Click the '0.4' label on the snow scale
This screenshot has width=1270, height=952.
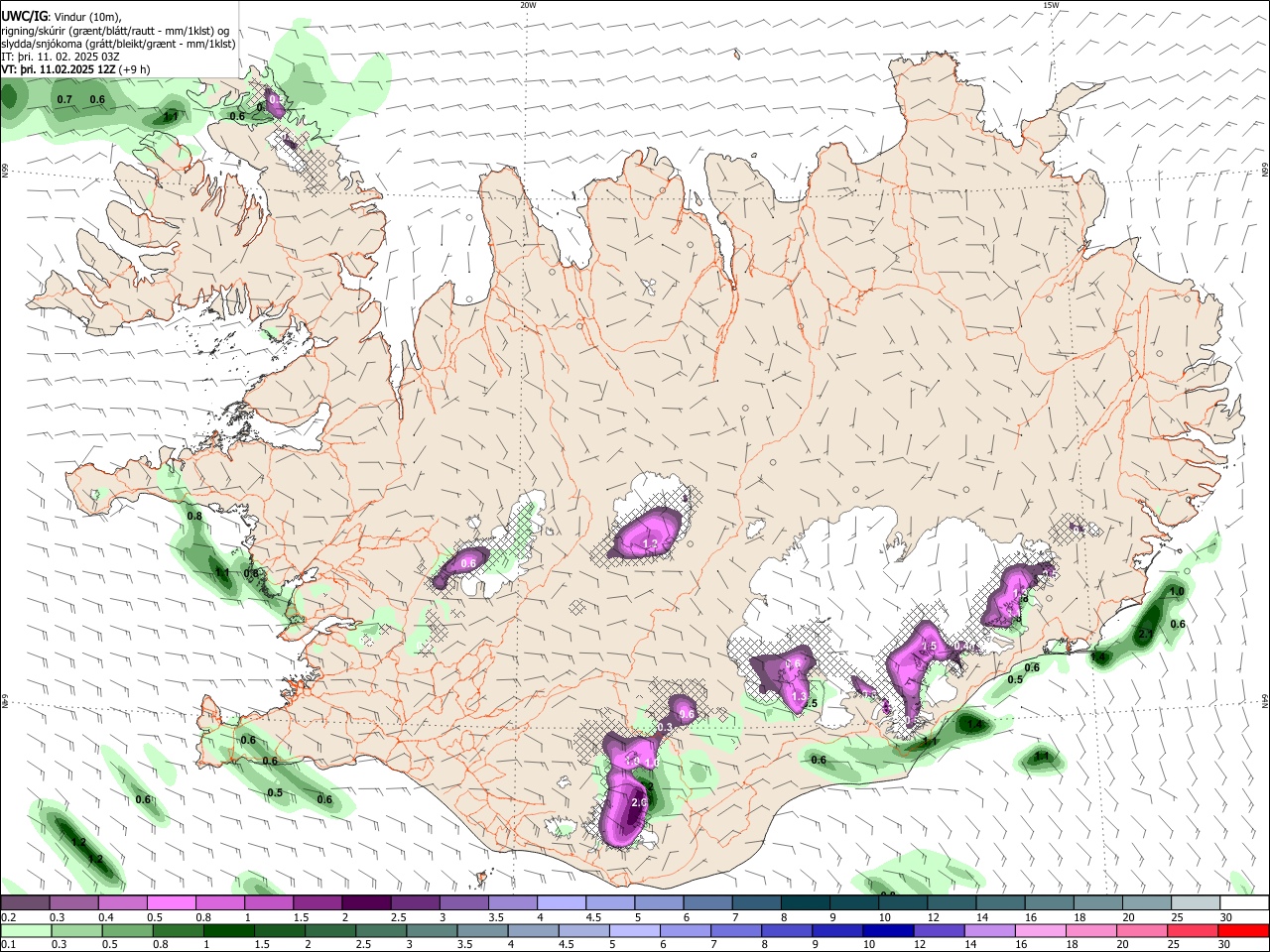point(106,917)
